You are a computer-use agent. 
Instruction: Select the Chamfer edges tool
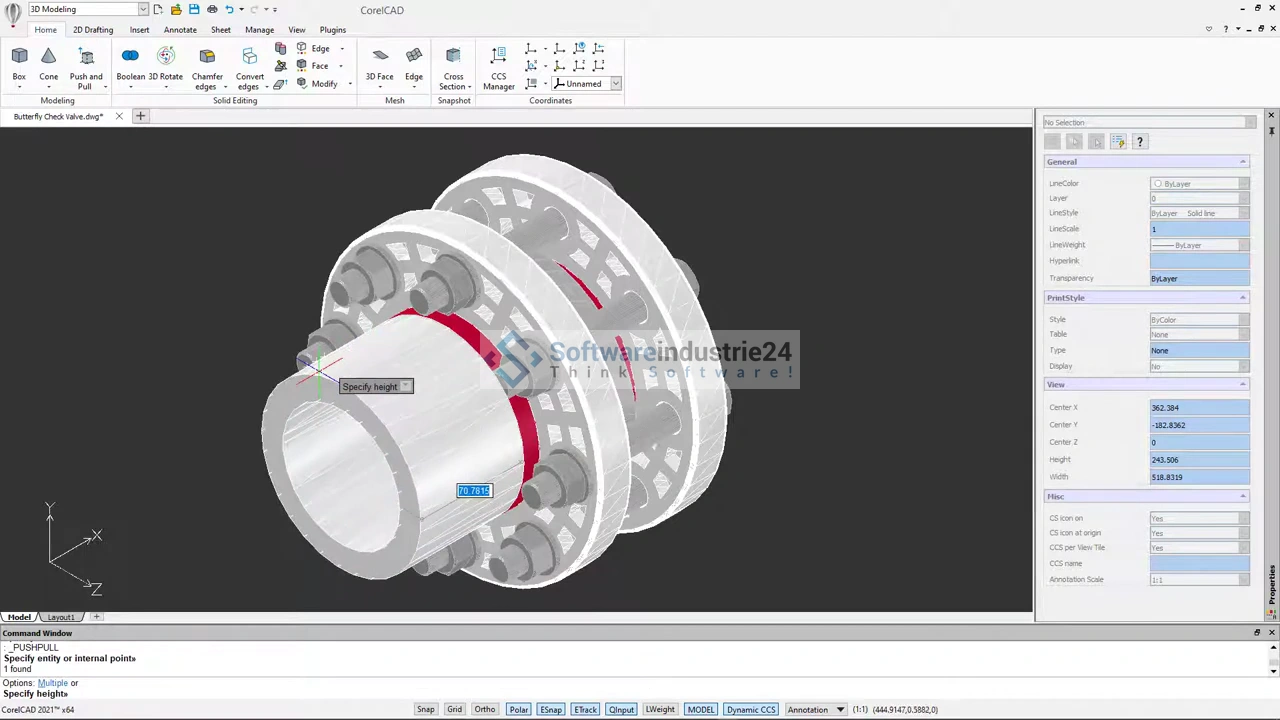click(x=207, y=66)
